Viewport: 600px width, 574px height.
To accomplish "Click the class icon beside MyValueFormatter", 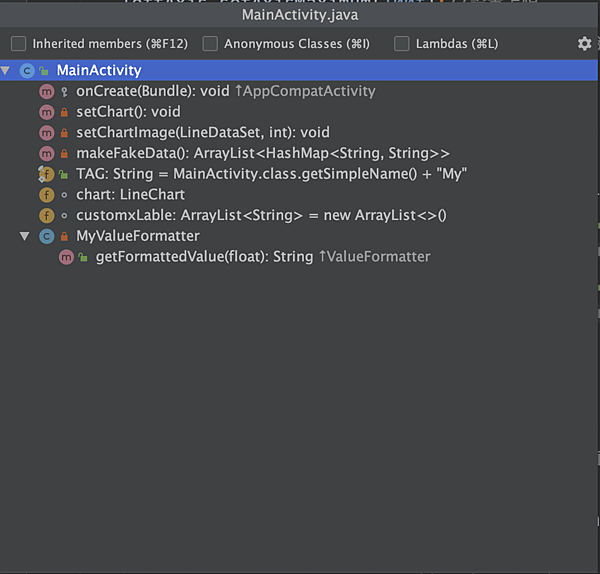I will tap(47, 236).
